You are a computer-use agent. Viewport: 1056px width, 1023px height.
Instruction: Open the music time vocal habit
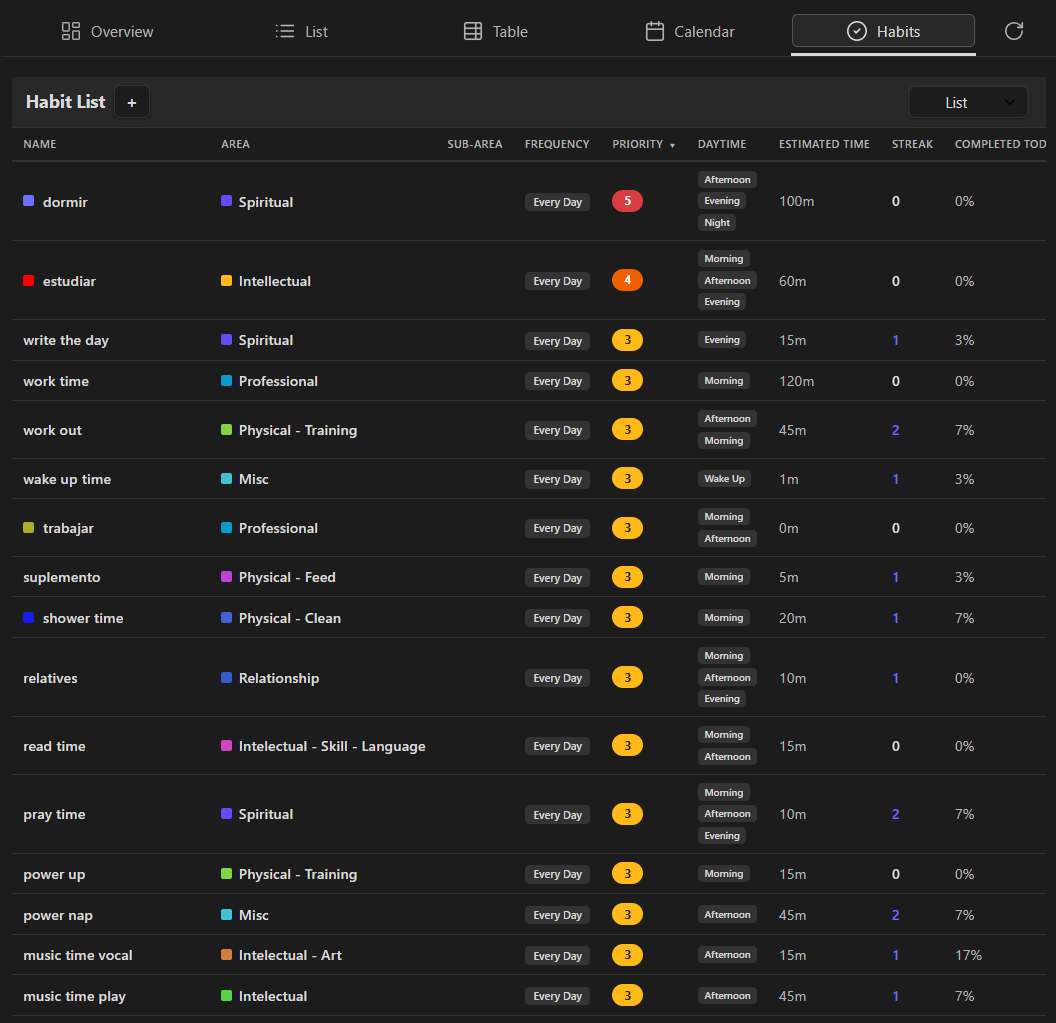77,955
